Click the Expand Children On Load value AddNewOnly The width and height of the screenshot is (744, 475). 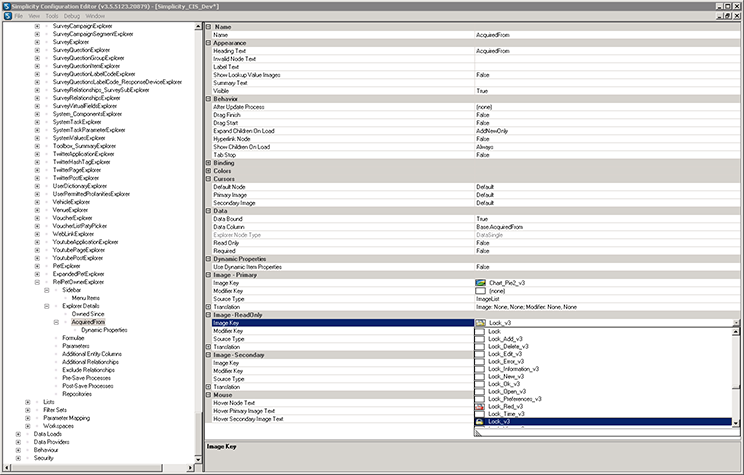(492, 131)
